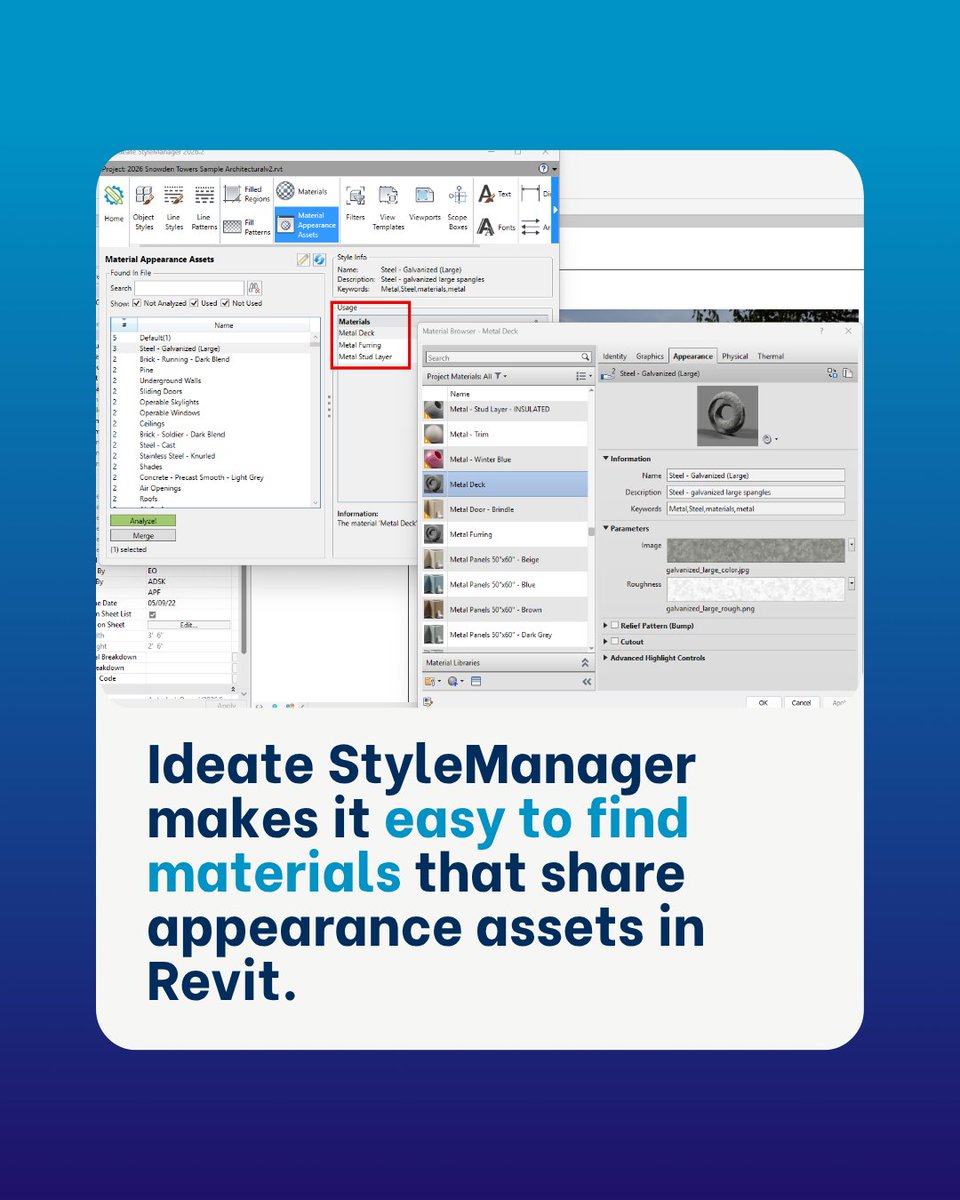The height and width of the screenshot is (1200, 960).
Task: Click the open library folder icon
Action: tap(432, 682)
